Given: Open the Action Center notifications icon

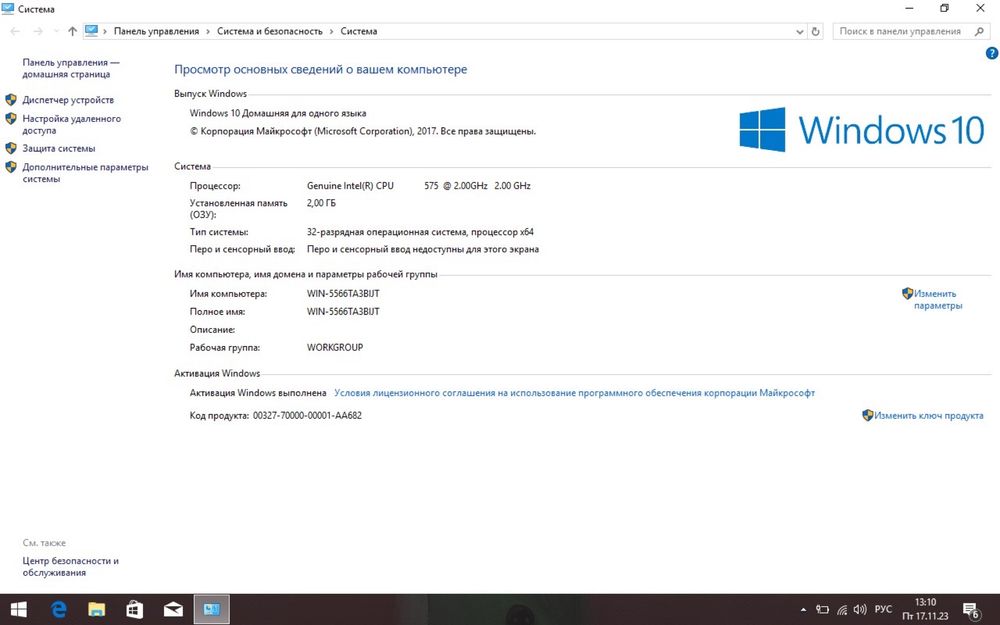Looking at the screenshot, I should pyautogui.click(x=971, y=610).
